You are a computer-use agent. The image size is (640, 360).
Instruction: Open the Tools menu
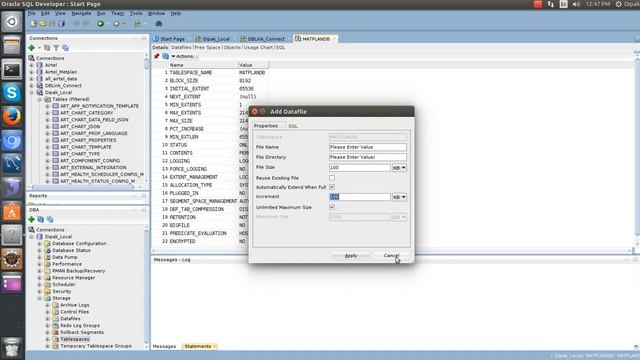tap(136, 13)
